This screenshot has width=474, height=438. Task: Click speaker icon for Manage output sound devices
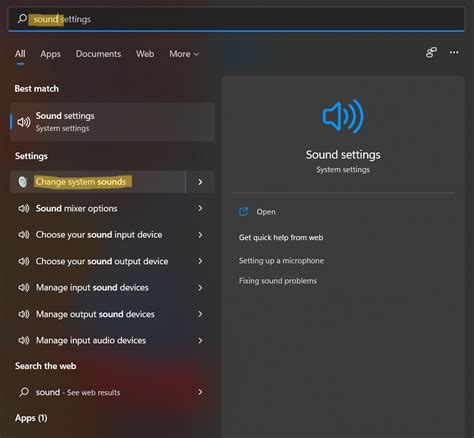point(24,314)
